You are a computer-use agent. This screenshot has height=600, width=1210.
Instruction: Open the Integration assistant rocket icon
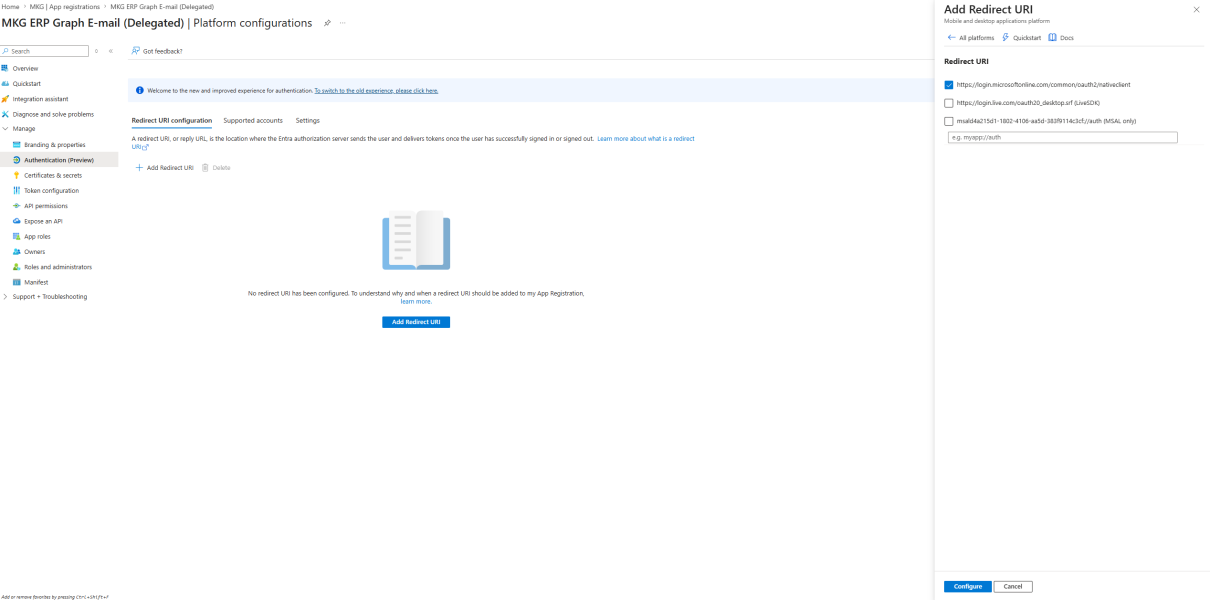(5, 99)
